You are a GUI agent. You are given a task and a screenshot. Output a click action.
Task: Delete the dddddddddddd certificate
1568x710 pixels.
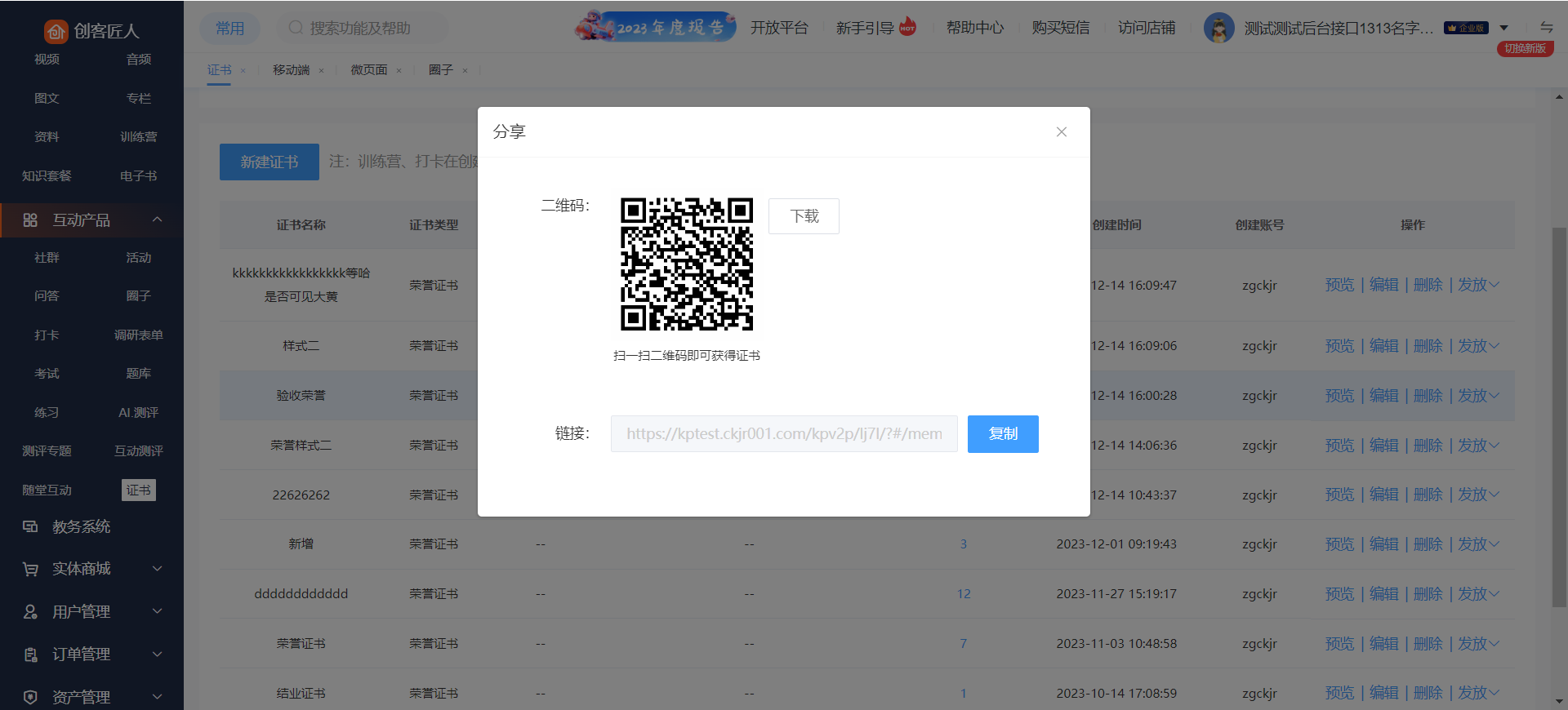pyautogui.click(x=1428, y=594)
